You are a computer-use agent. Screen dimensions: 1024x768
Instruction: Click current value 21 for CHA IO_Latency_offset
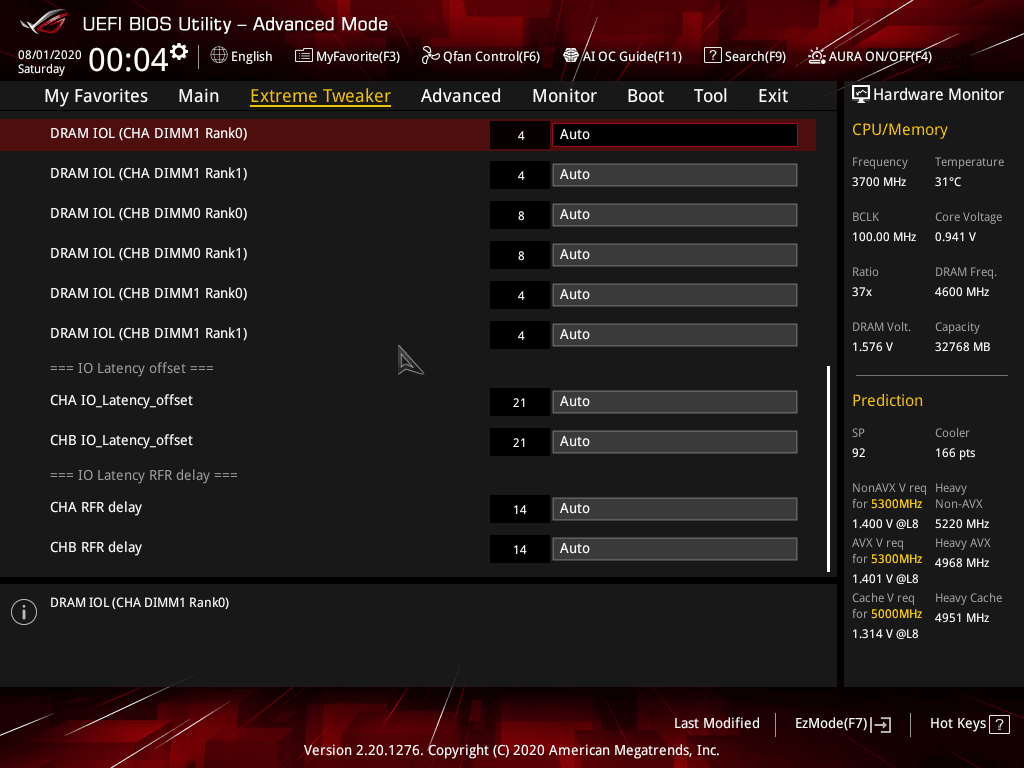(x=520, y=402)
